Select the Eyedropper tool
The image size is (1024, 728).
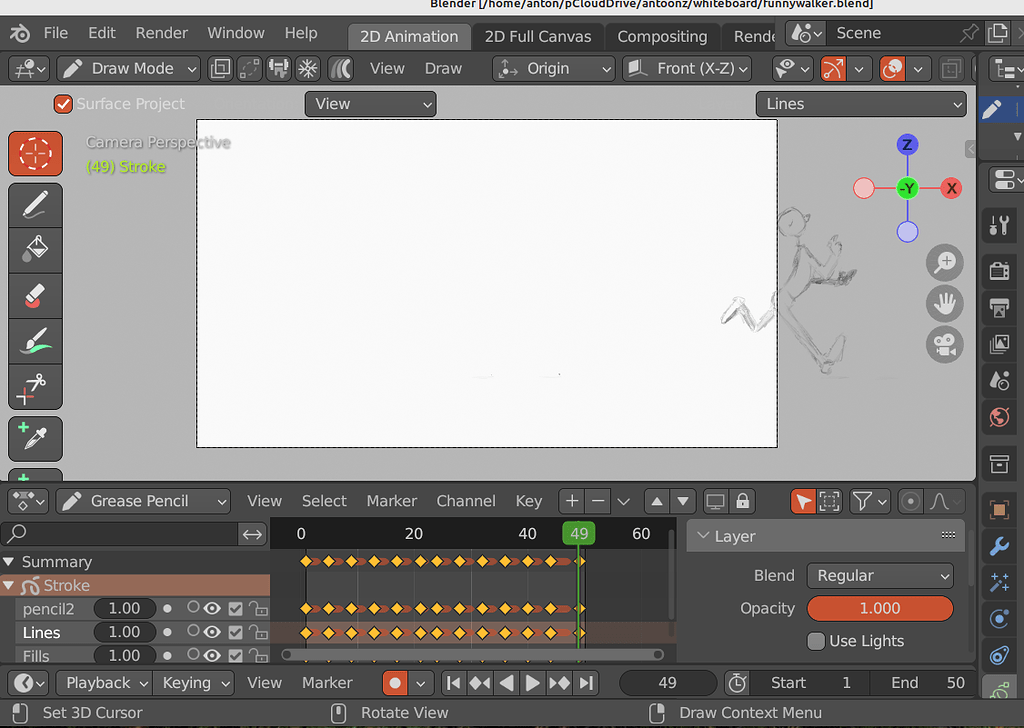click(x=35, y=438)
